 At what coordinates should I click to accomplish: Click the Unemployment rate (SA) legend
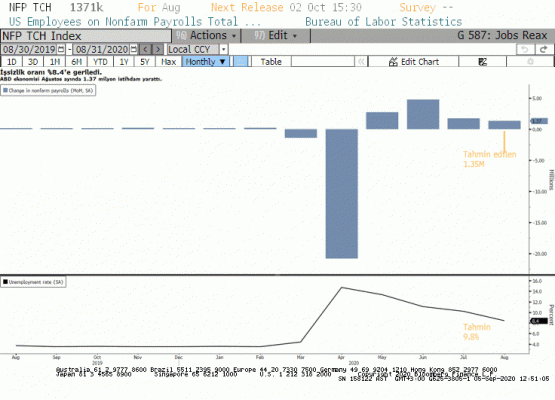33,282
